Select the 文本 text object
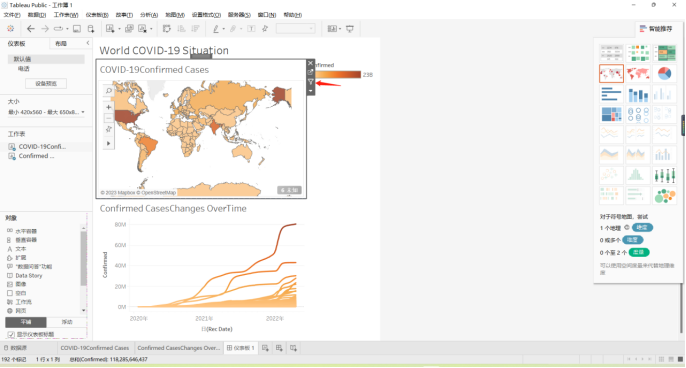This screenshot has height=368, width=686. pos(21,249)
